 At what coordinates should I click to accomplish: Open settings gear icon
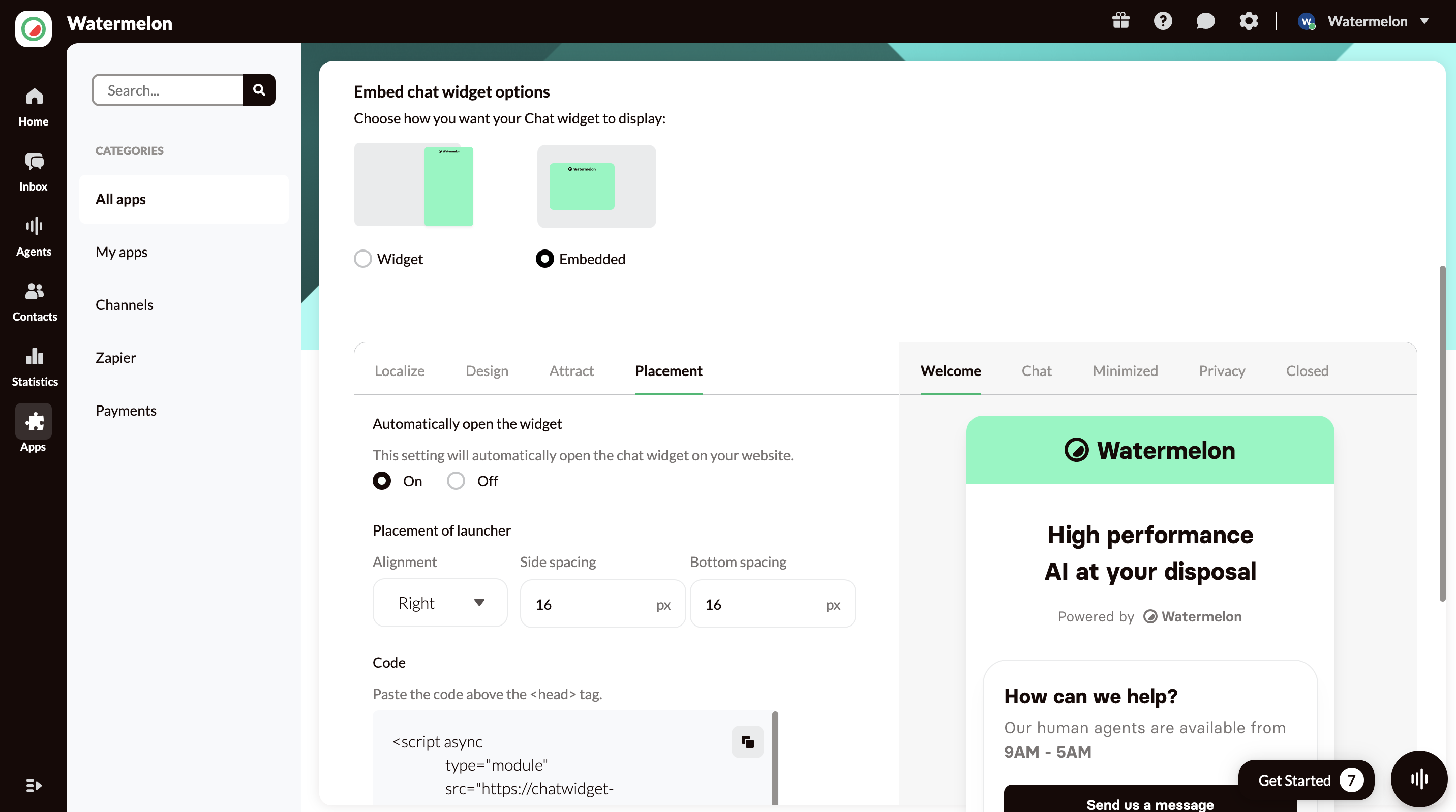(1248, 21)
